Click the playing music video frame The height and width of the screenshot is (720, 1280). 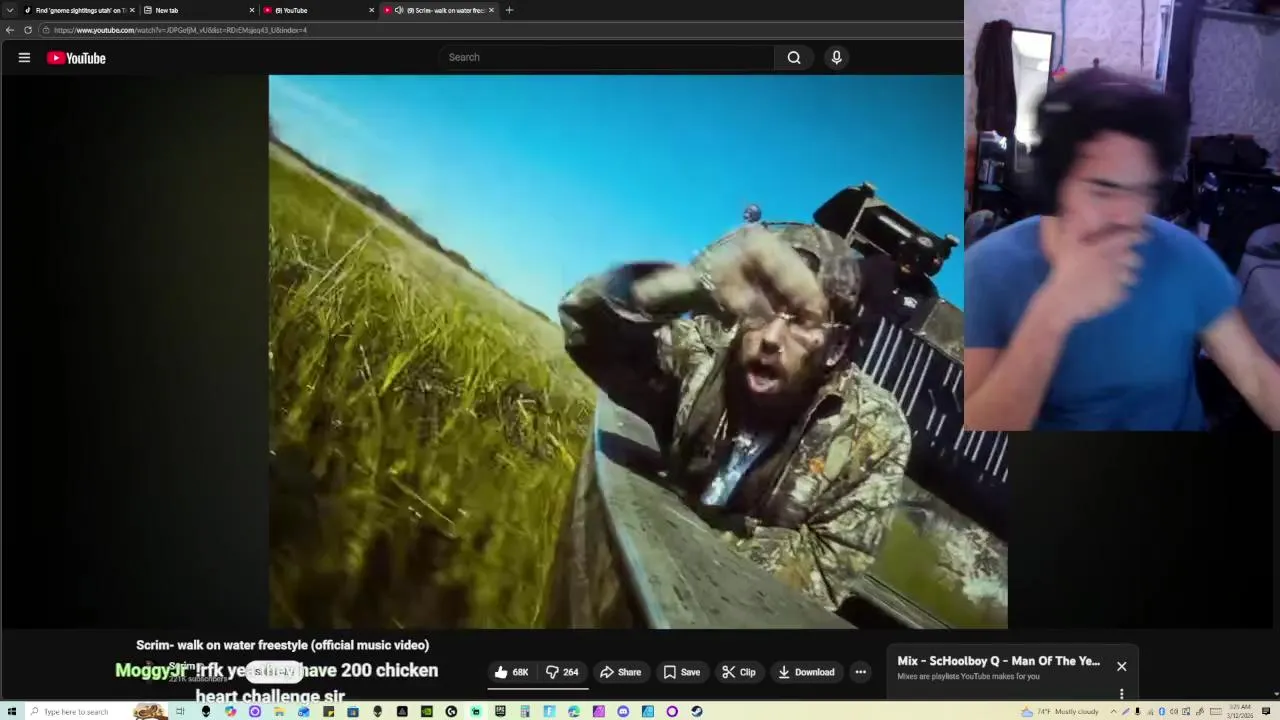point(637,351)
